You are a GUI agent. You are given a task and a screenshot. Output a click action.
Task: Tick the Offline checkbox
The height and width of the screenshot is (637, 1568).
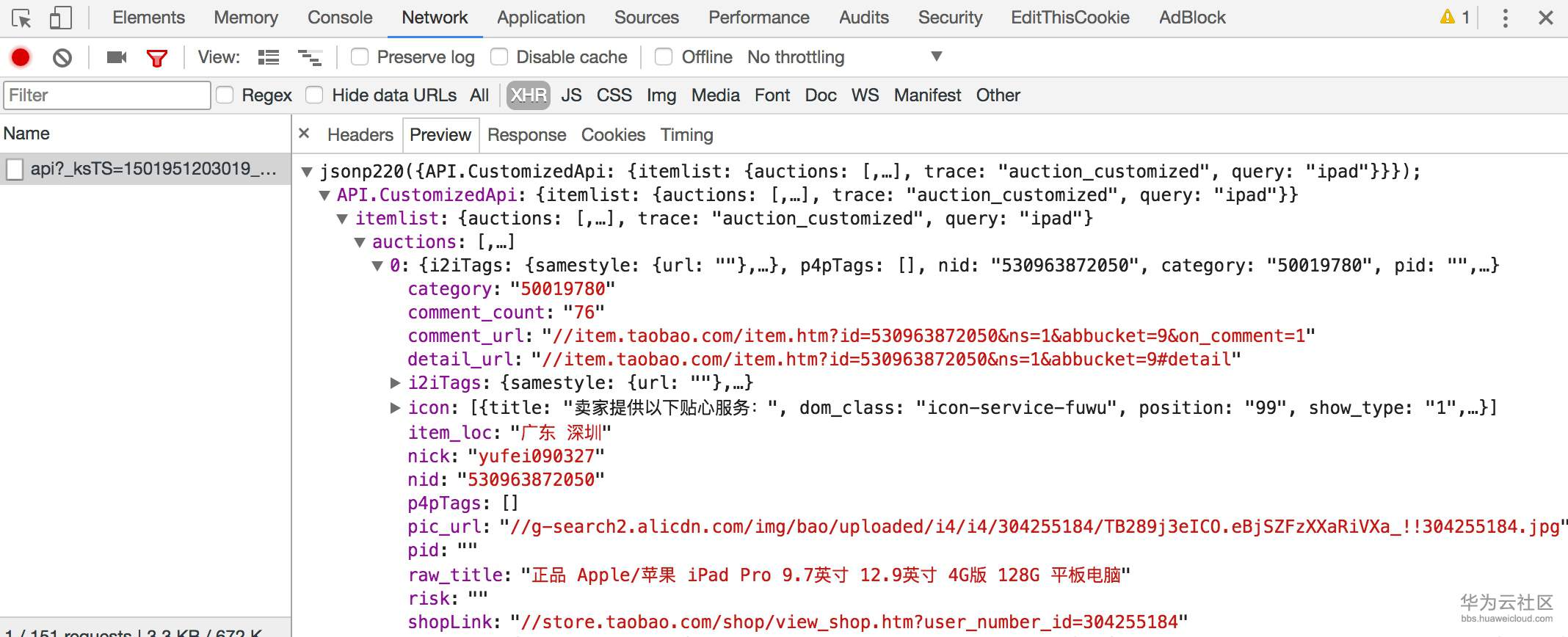pos(664,57)
